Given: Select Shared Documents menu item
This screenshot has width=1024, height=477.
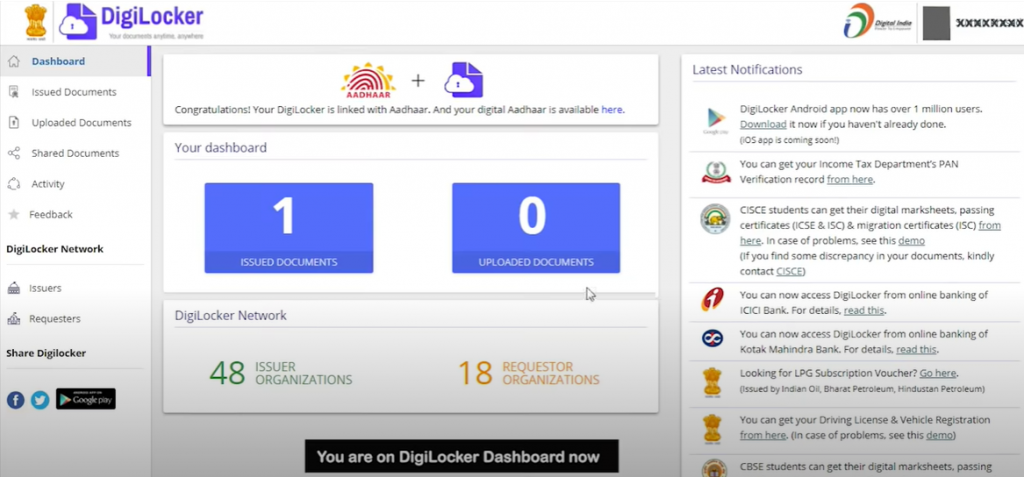Looking at the screenshot, I should click(75, 154).
